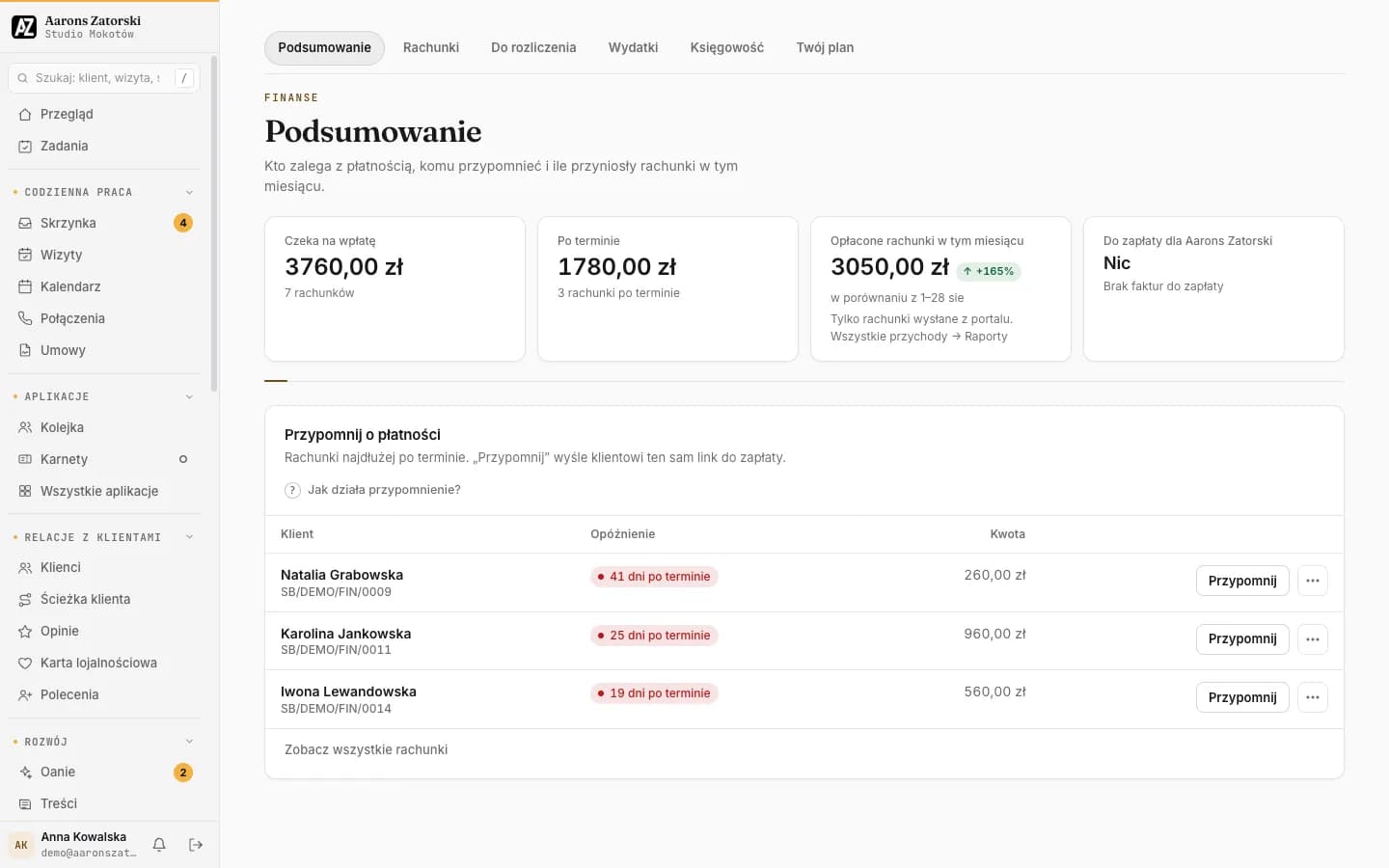Click the invoice number SB/DEMO/FIN/0011
The height and width of the screenshot is (868, 1389).
pyautogui.click(x=336, y=650)
